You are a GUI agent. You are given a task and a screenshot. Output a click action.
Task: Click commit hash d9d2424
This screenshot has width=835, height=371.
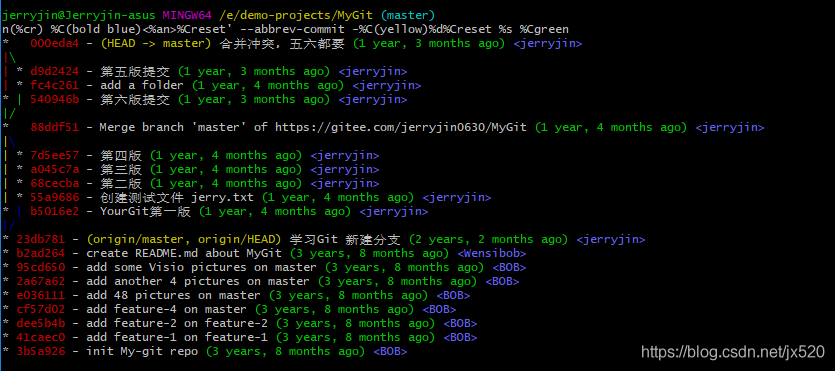[54, 72]
